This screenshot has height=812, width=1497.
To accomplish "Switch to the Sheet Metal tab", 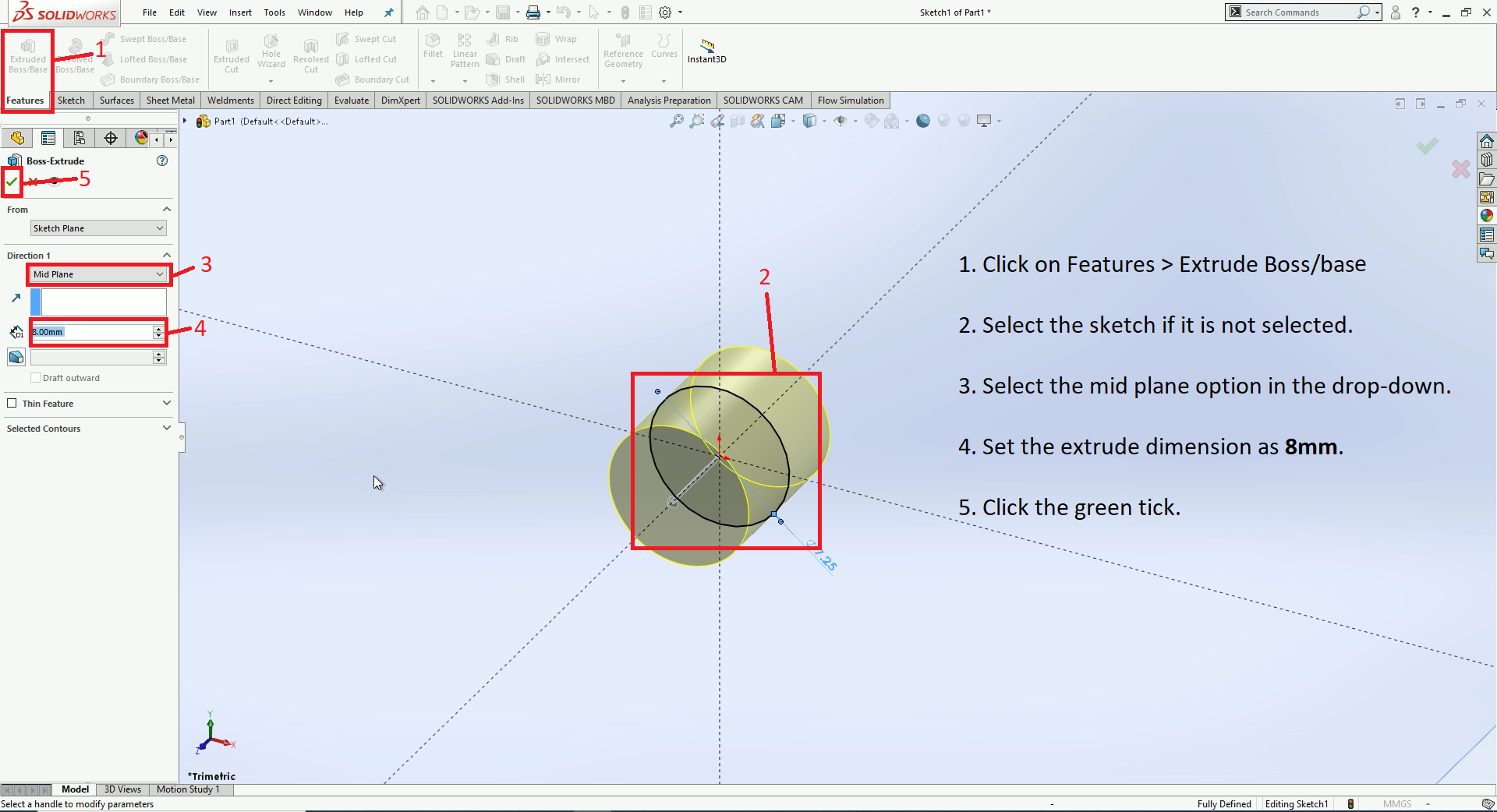I will pos(171,101).
